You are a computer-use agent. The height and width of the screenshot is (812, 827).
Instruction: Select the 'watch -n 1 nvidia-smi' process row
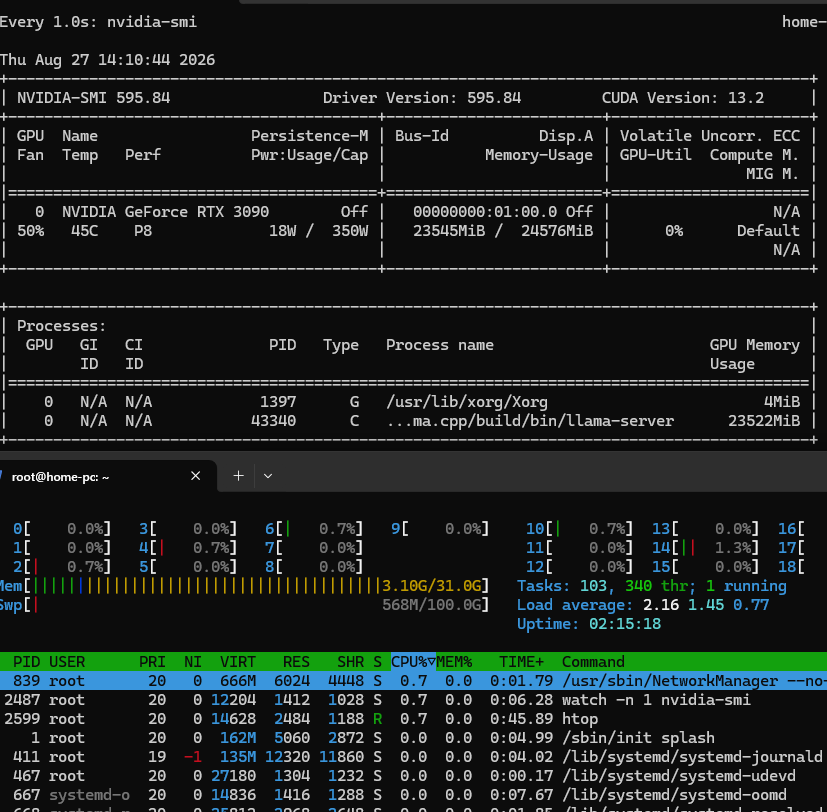414,699
